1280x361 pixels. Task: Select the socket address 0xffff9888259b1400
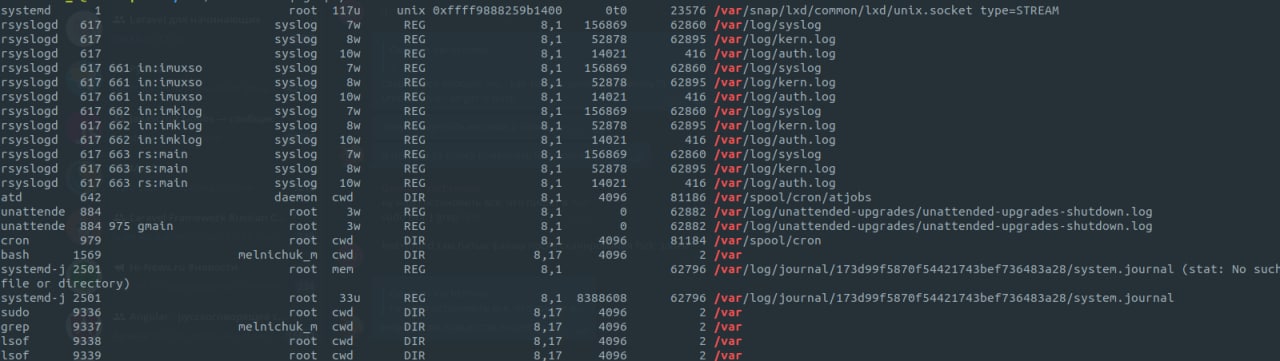[x=497, y=10]
